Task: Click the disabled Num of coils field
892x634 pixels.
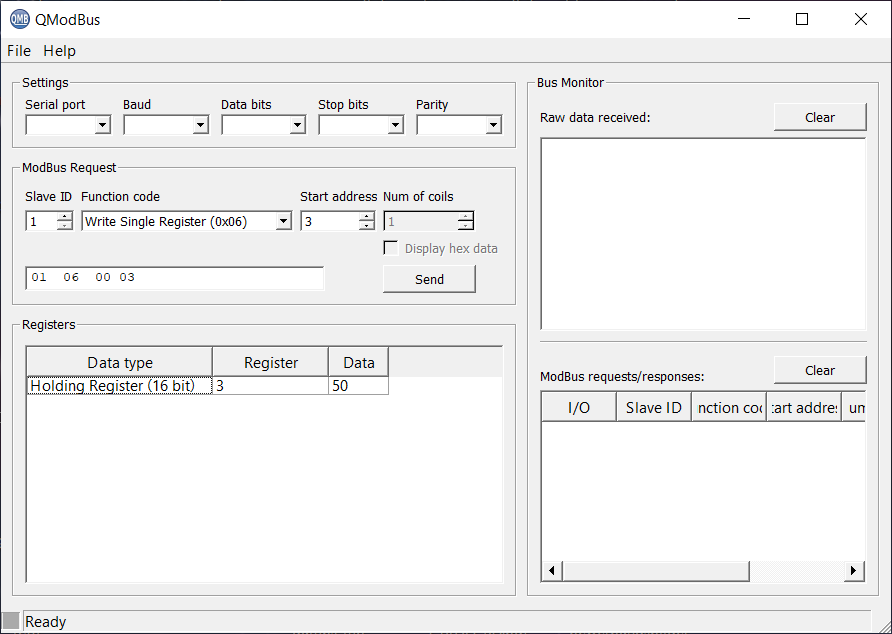Action: click(421, 221)
